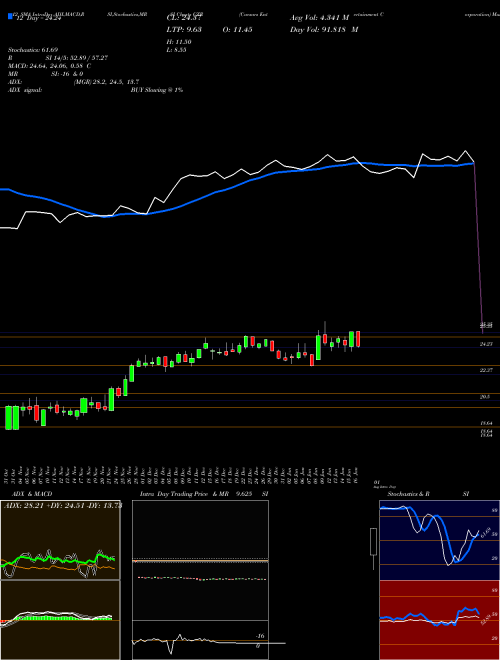This screenshot has height=660, width=500.
Task: Click the 24.27 price axis label
Action: (486, 344)
